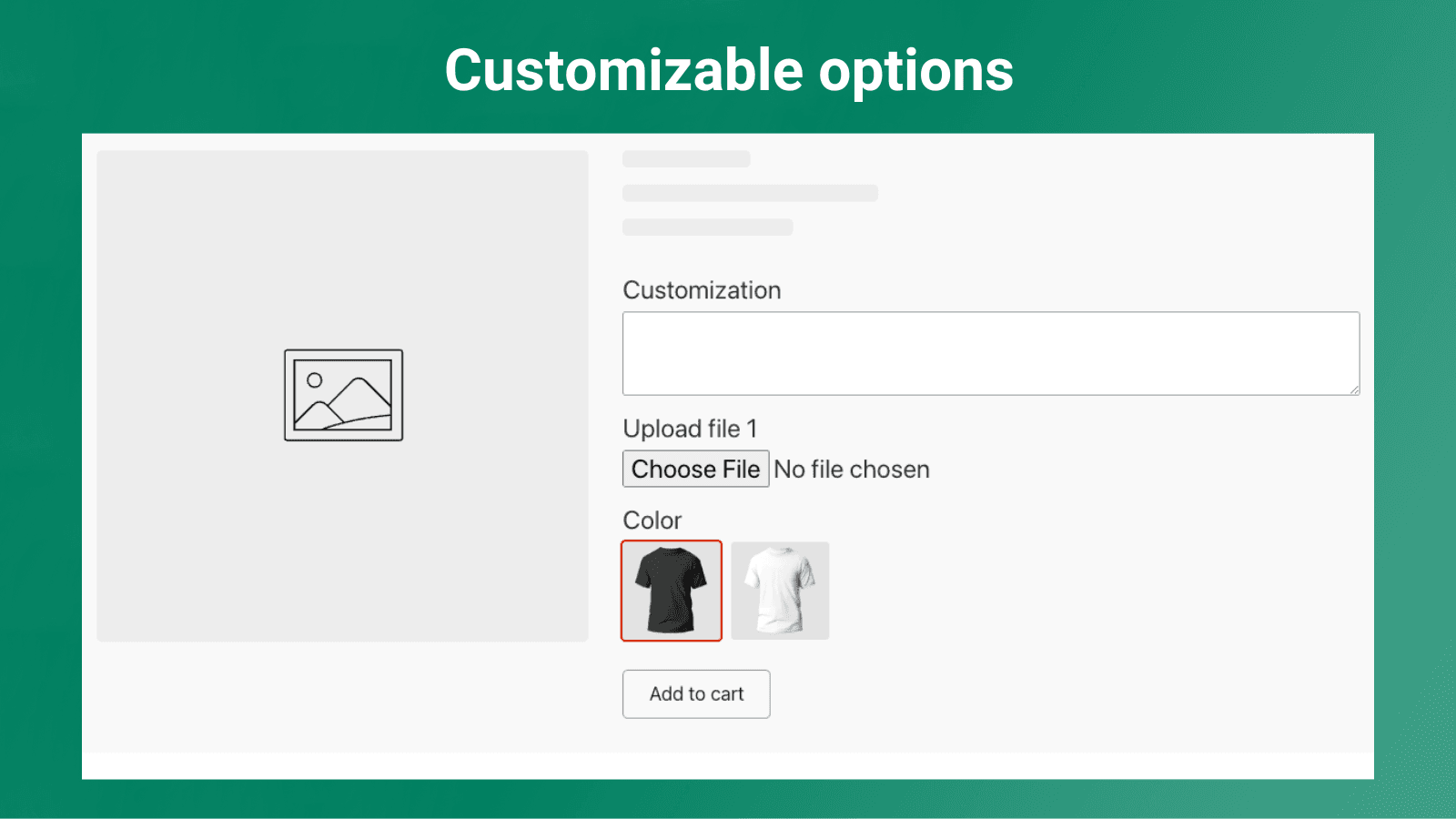The height and width of the screenshot is (819, 1456).
Task: Click the red-highlighted selected color swatch
Action: (672, 591)
